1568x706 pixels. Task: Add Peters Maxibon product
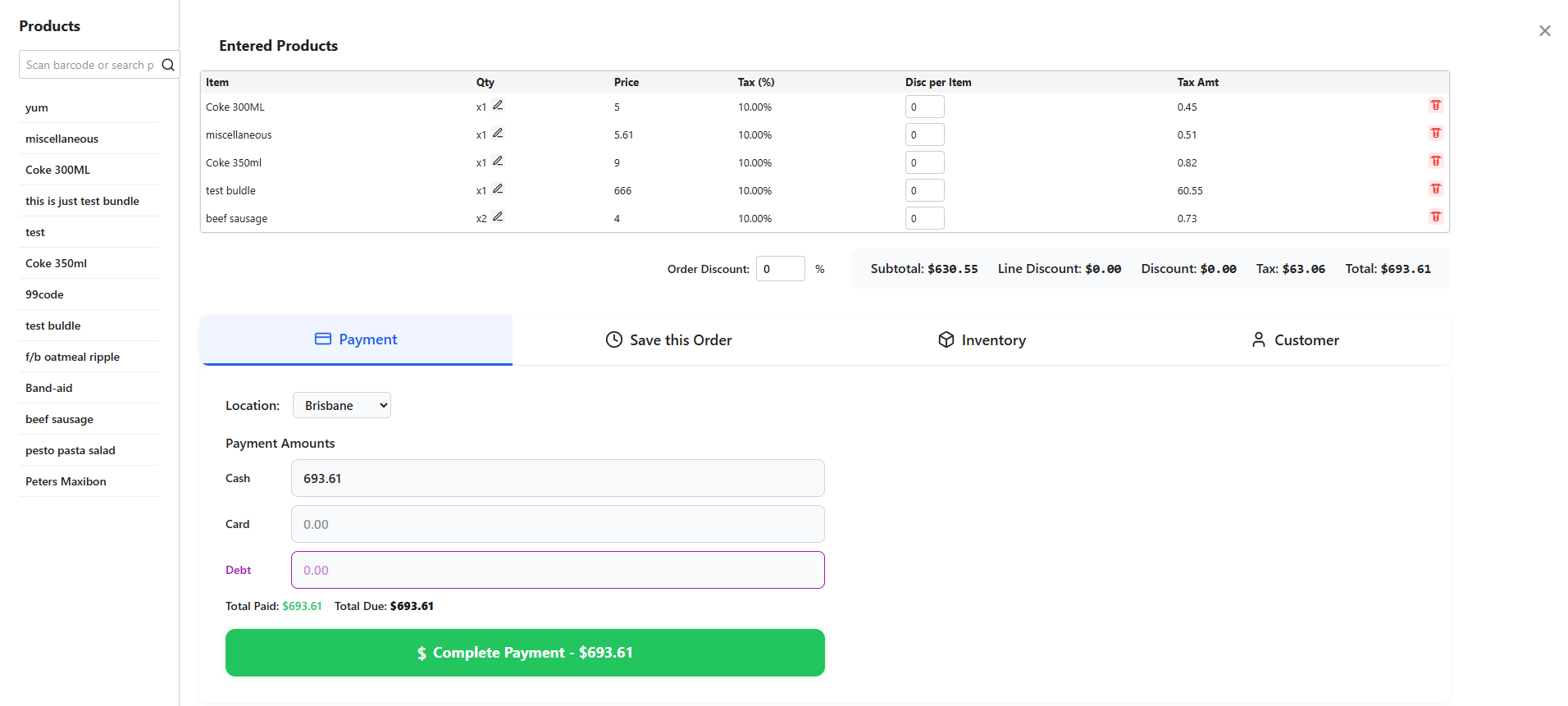89,481
